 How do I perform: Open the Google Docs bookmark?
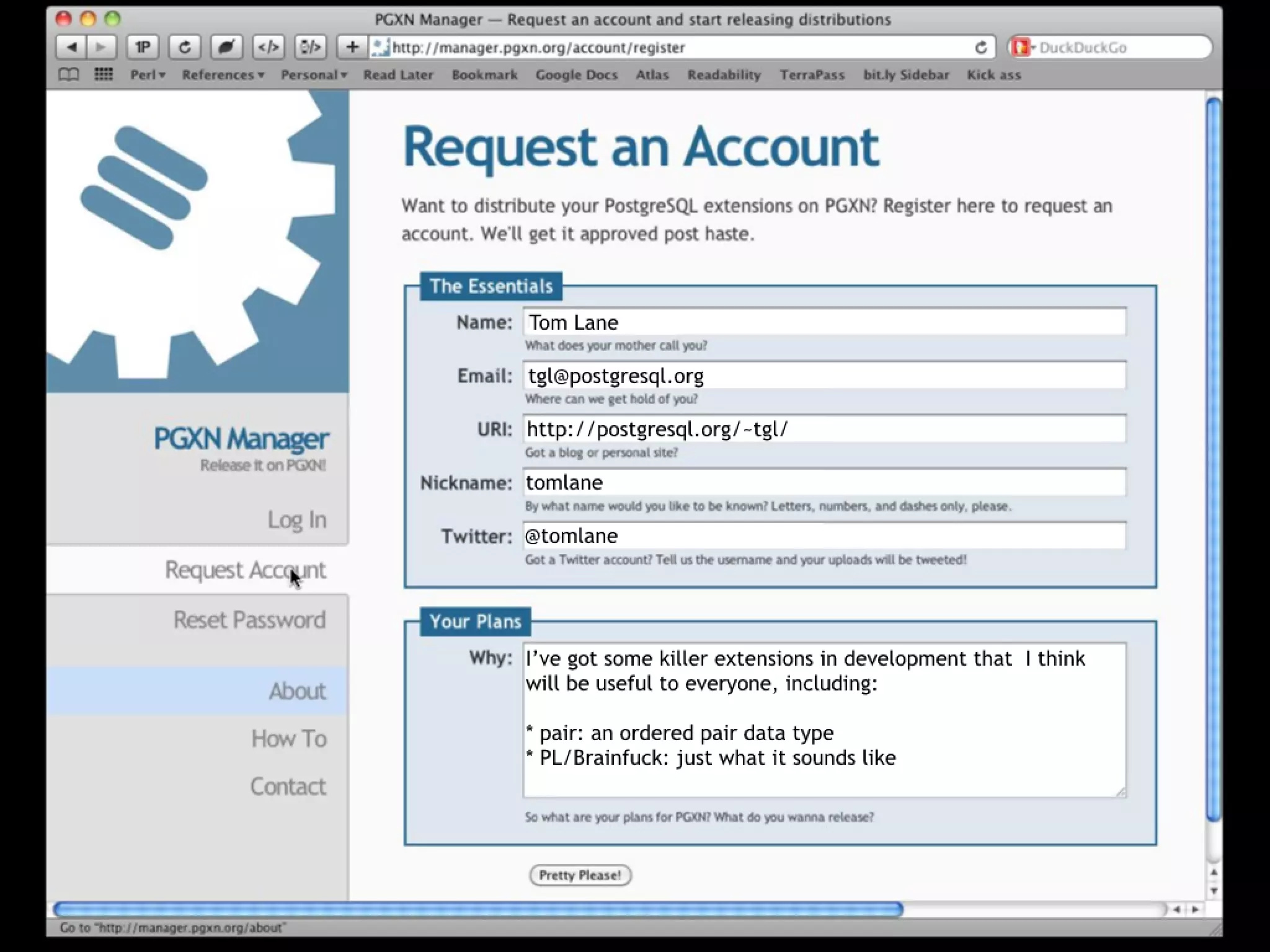coord(577,75)
